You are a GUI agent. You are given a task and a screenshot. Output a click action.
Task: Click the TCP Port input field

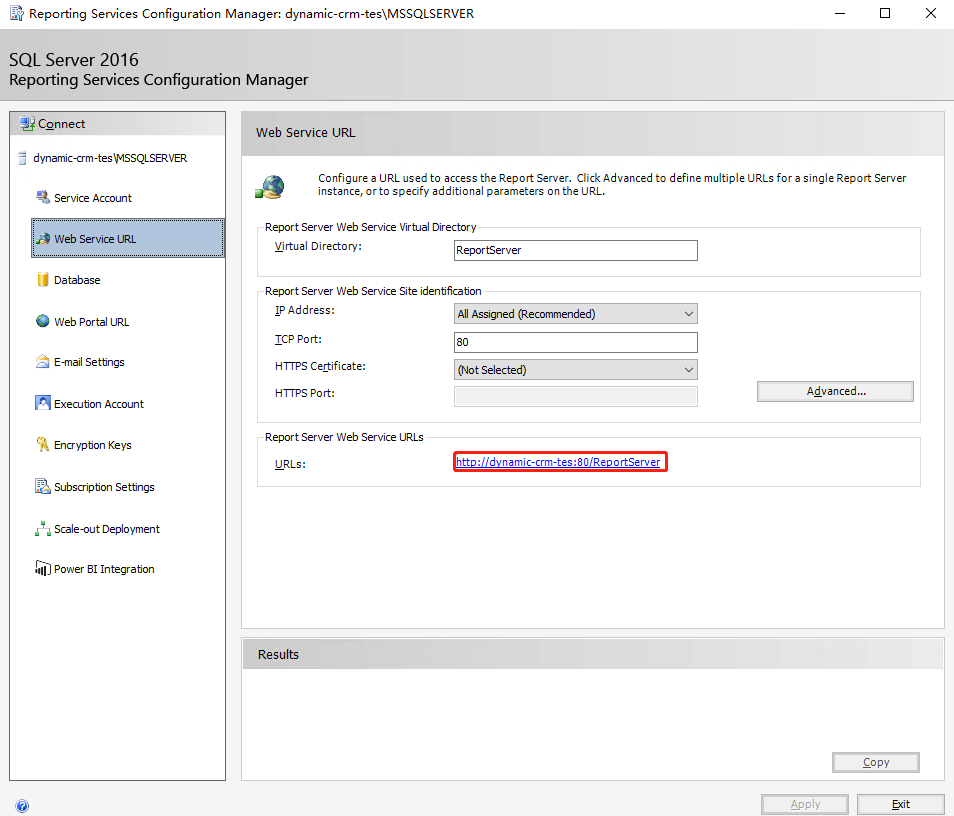[576, 342]
